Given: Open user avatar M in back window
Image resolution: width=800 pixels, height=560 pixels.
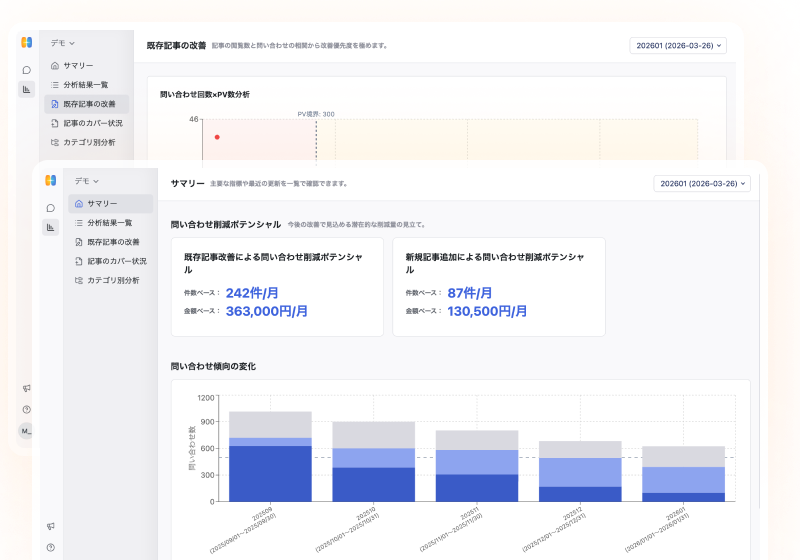Looking at the screenshot, I should tap(26, 431).
